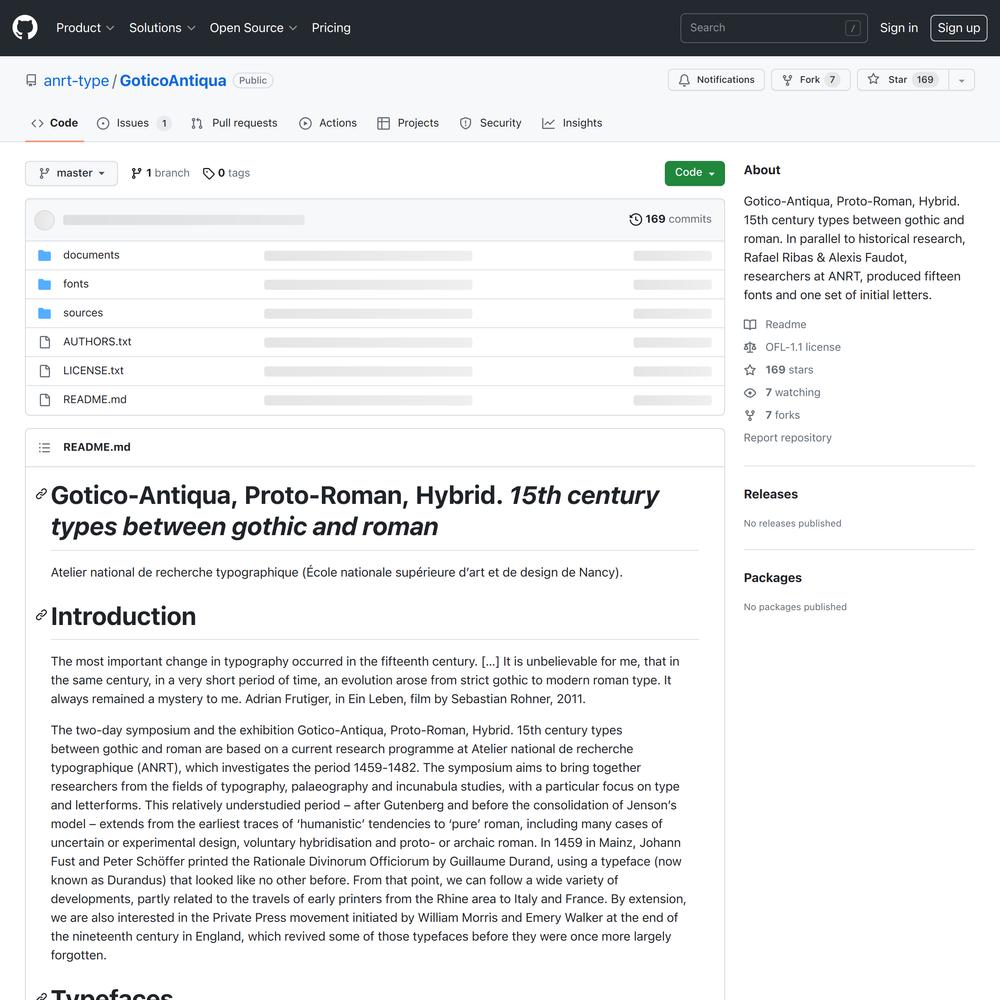Click Report repository link
This screenshot has width=1000, height=1000.
click(788, 438)
